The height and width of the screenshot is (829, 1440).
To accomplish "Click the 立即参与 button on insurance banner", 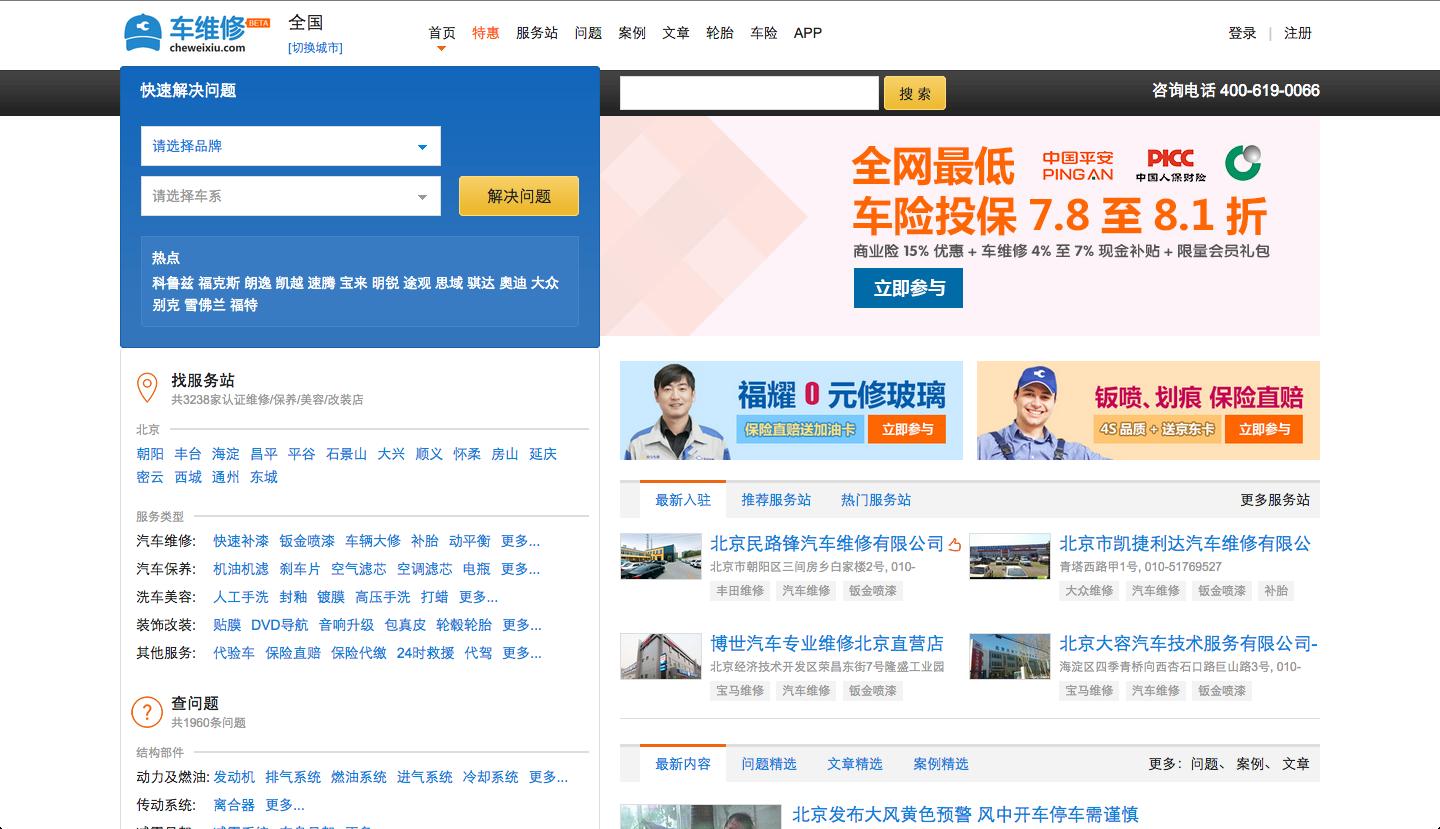I will (x=908, y=288).
